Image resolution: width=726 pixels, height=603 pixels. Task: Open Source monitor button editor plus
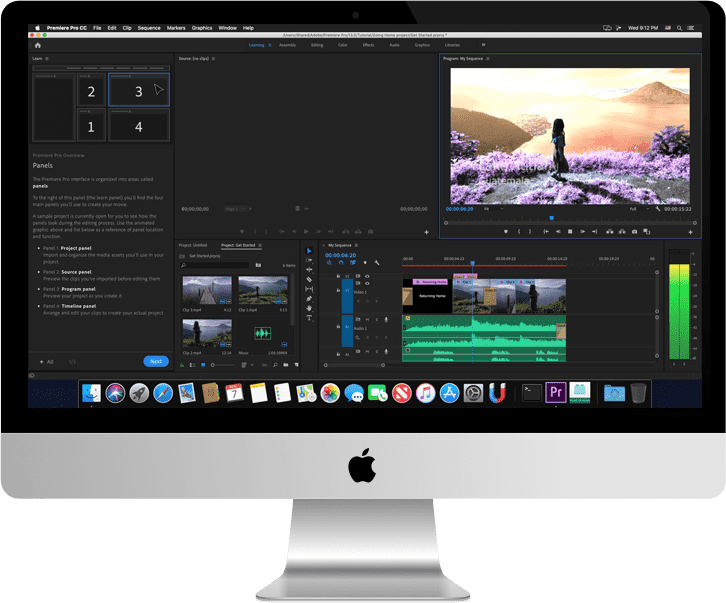[x=426, y=232]
